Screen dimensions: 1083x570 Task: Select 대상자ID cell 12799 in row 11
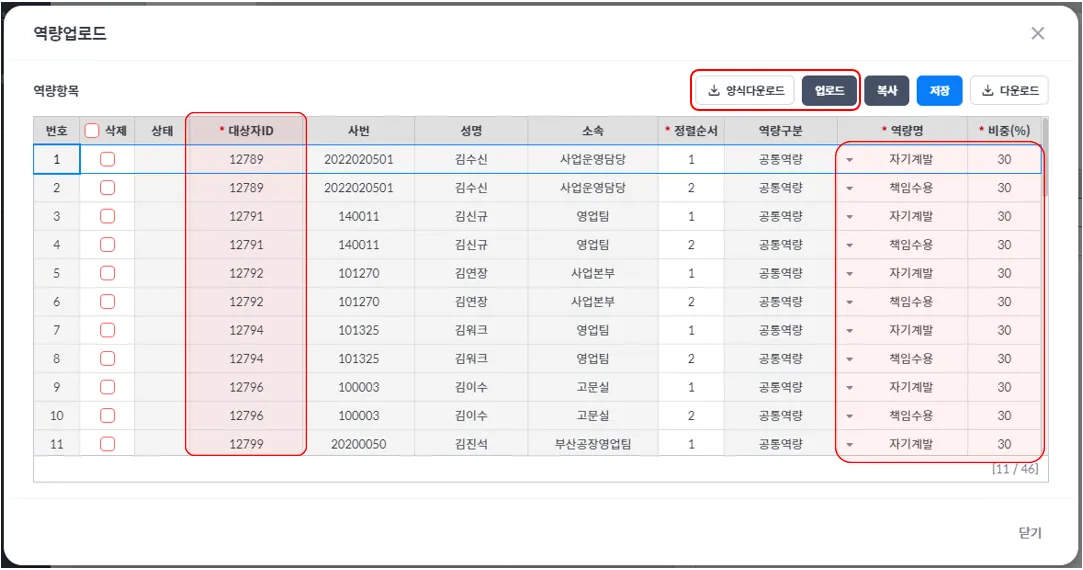pyautogui.click(x=247, y=444)
